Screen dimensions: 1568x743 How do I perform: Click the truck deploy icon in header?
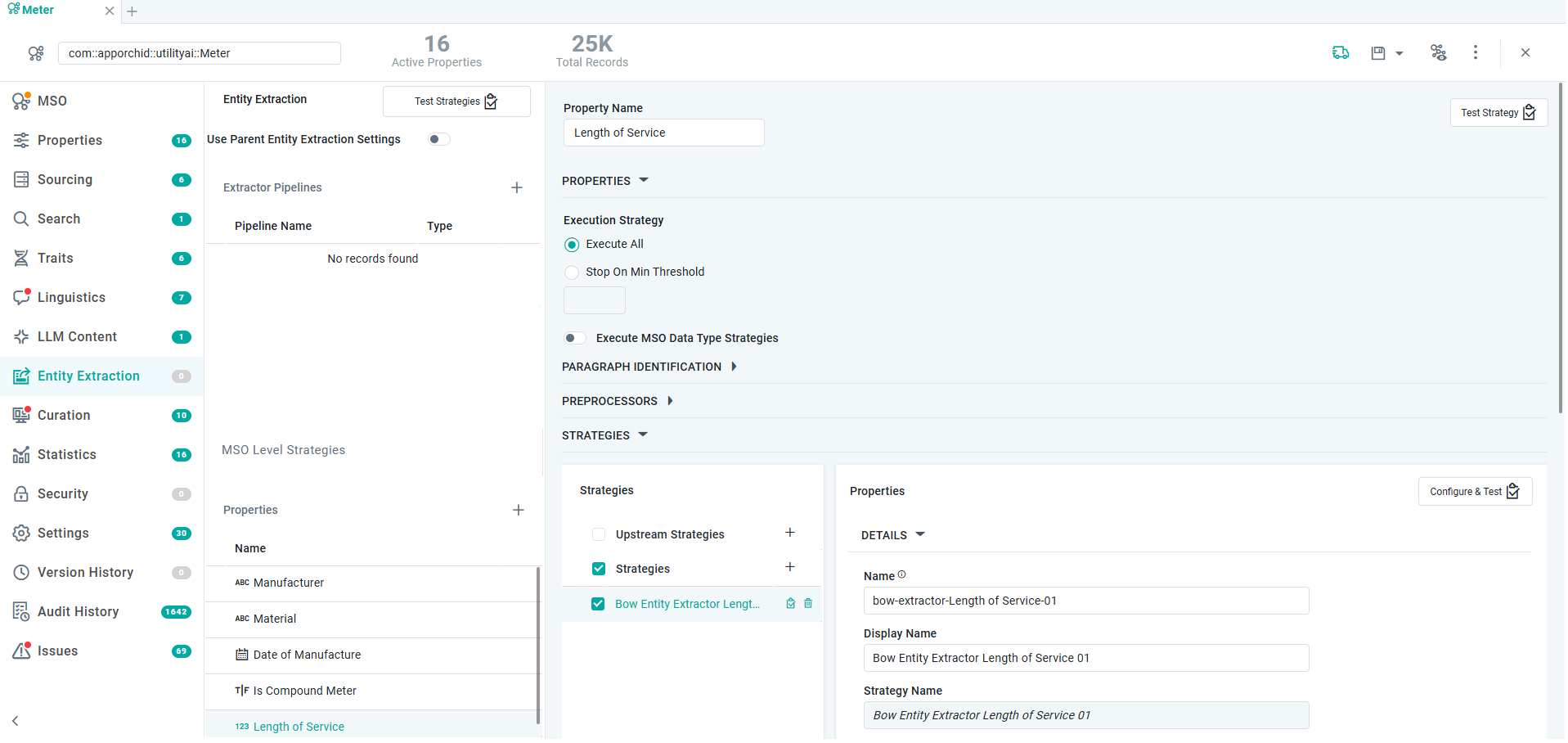pos(1341,53)
